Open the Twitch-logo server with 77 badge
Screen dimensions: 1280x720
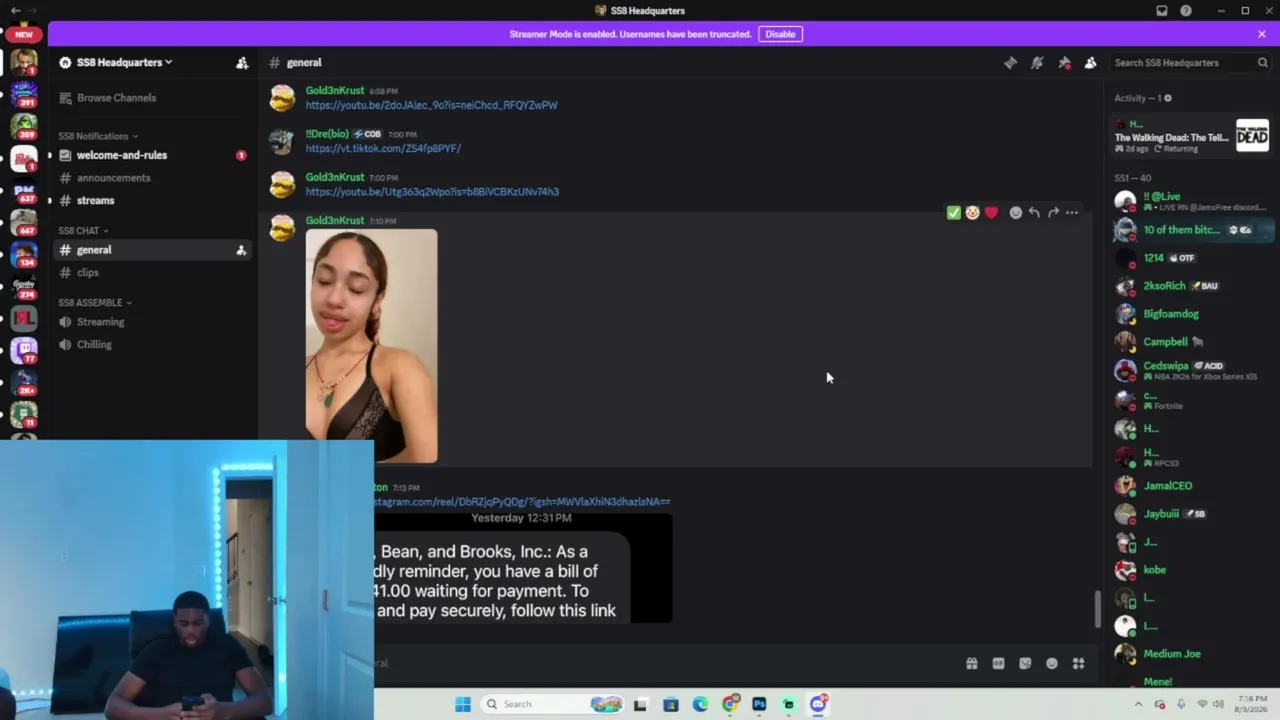point(24,351)
